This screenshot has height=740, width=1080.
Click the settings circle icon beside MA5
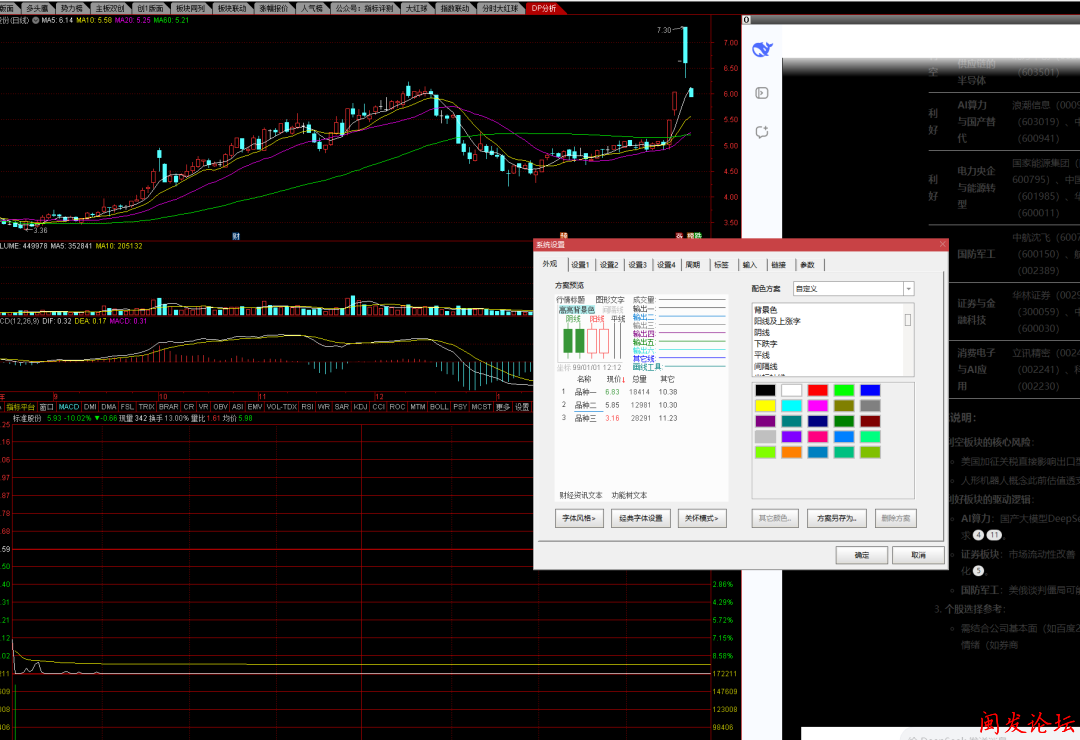(36, 20)
